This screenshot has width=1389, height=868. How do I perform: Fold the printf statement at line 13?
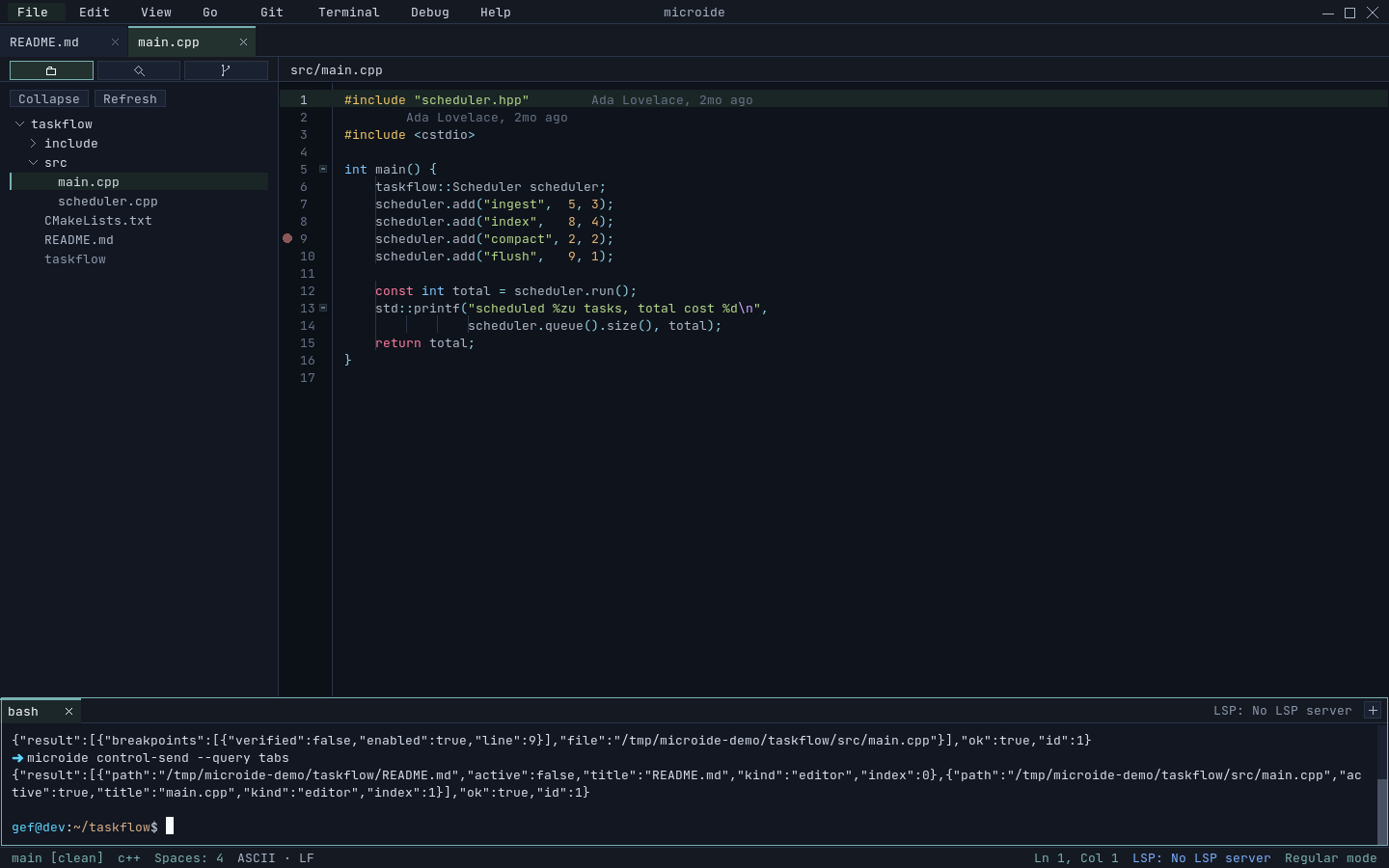[323, 308]
